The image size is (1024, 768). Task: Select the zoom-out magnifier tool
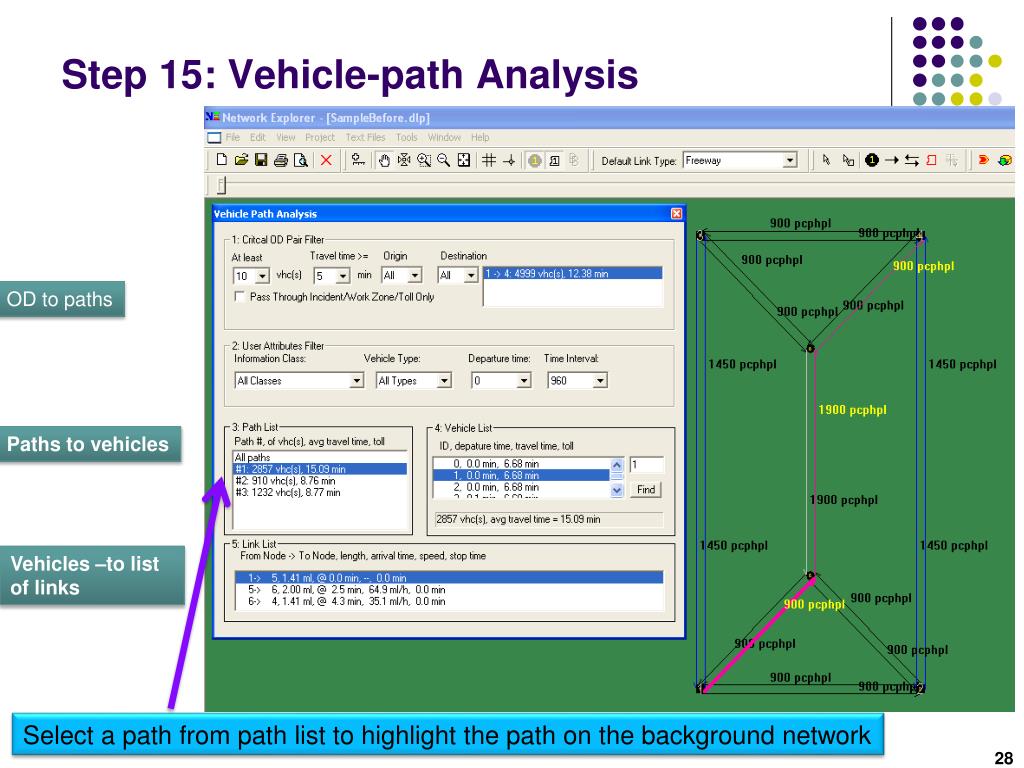coord(443,160)
